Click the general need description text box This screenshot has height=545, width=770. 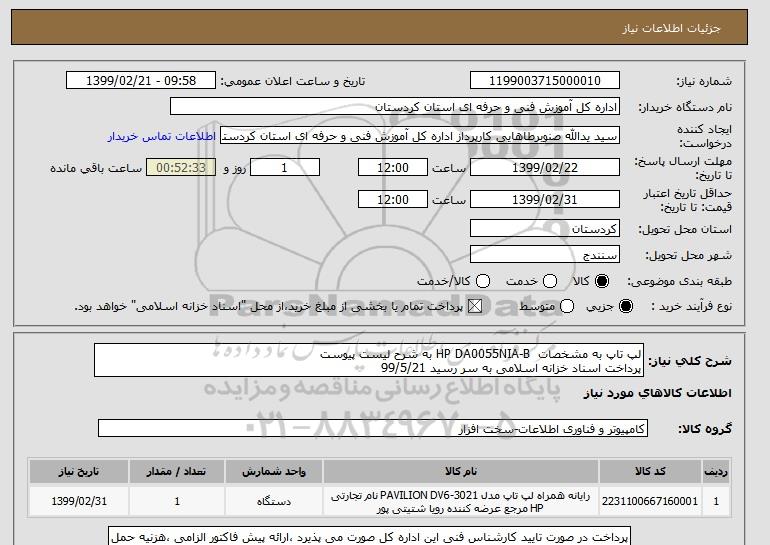[x=369, y=360]
